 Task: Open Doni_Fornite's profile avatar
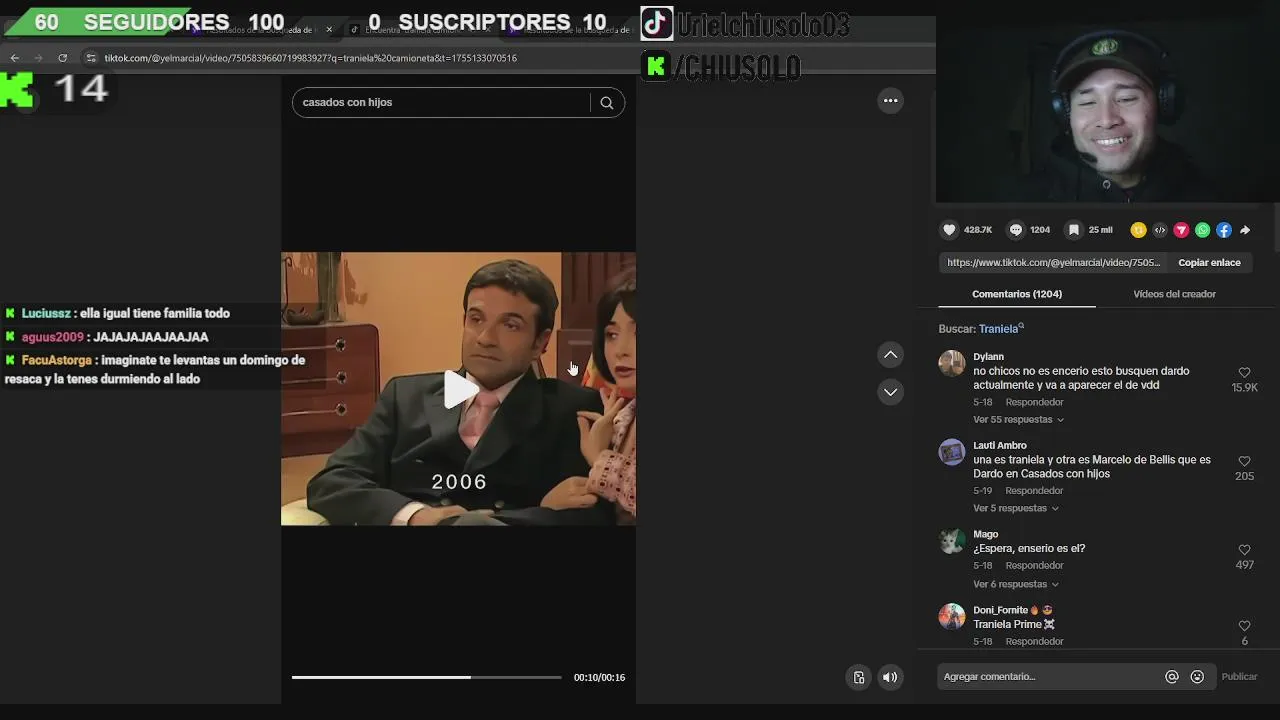[952, 616]
